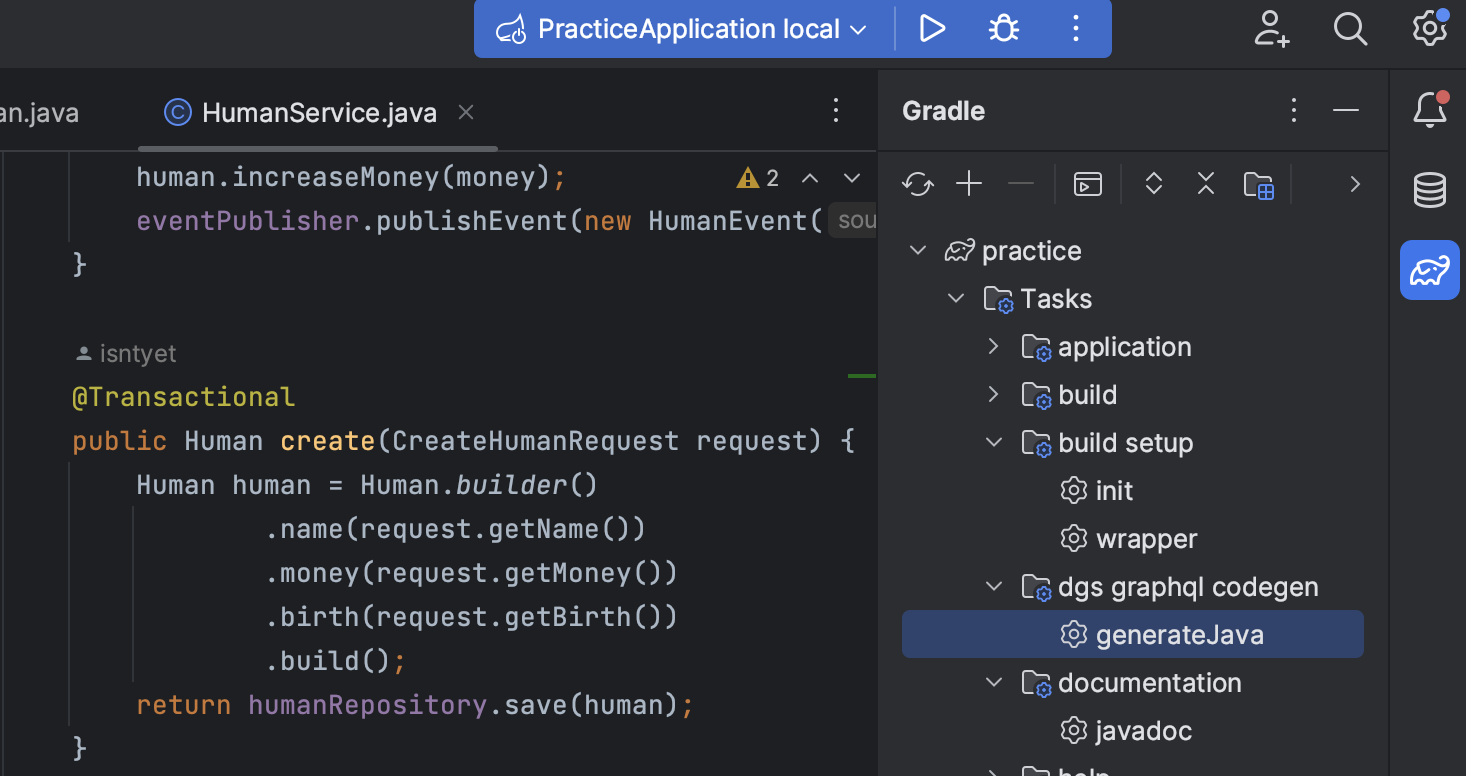The width and height of the screenshot is (1466, 776).
Task: Open IDE Settings gear icon
Action: 1428,29
